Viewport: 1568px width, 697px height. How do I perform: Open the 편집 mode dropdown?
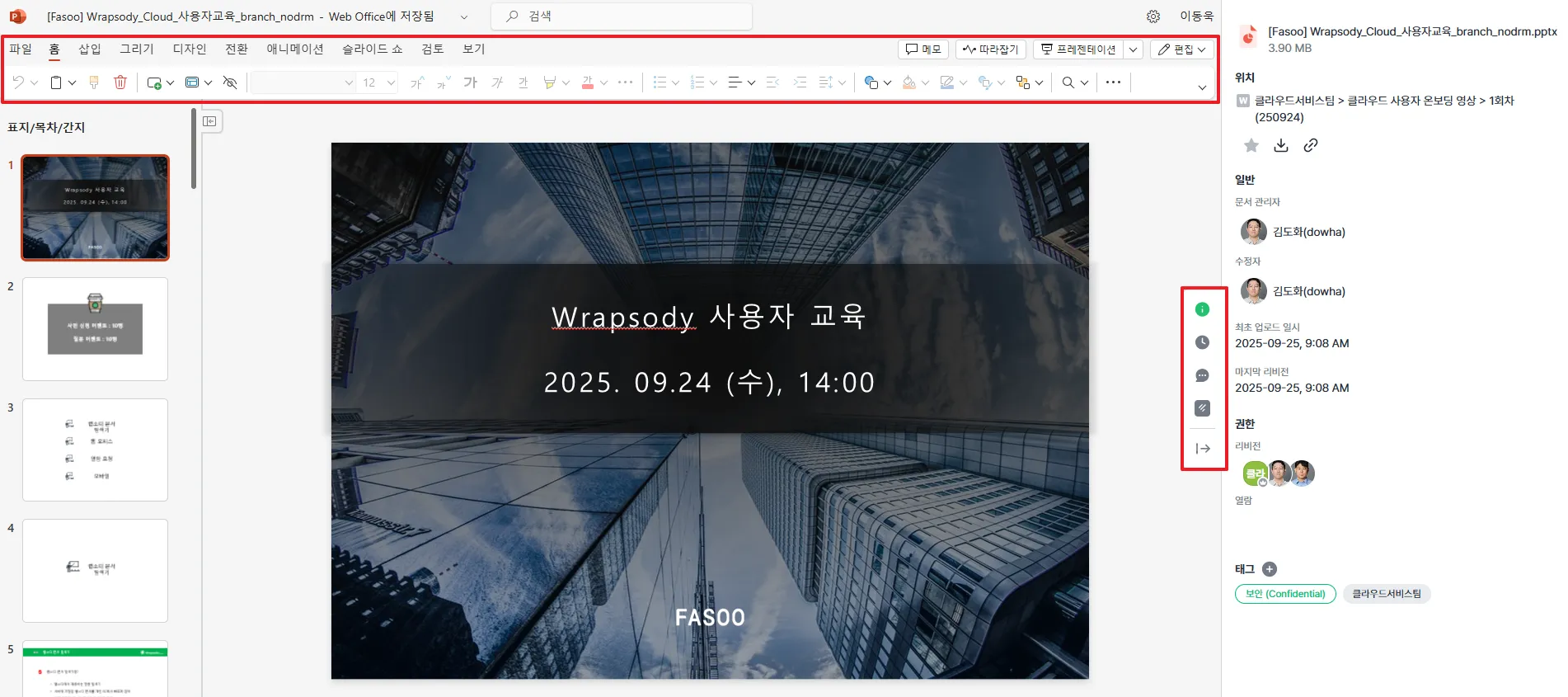pos(1182,49)
